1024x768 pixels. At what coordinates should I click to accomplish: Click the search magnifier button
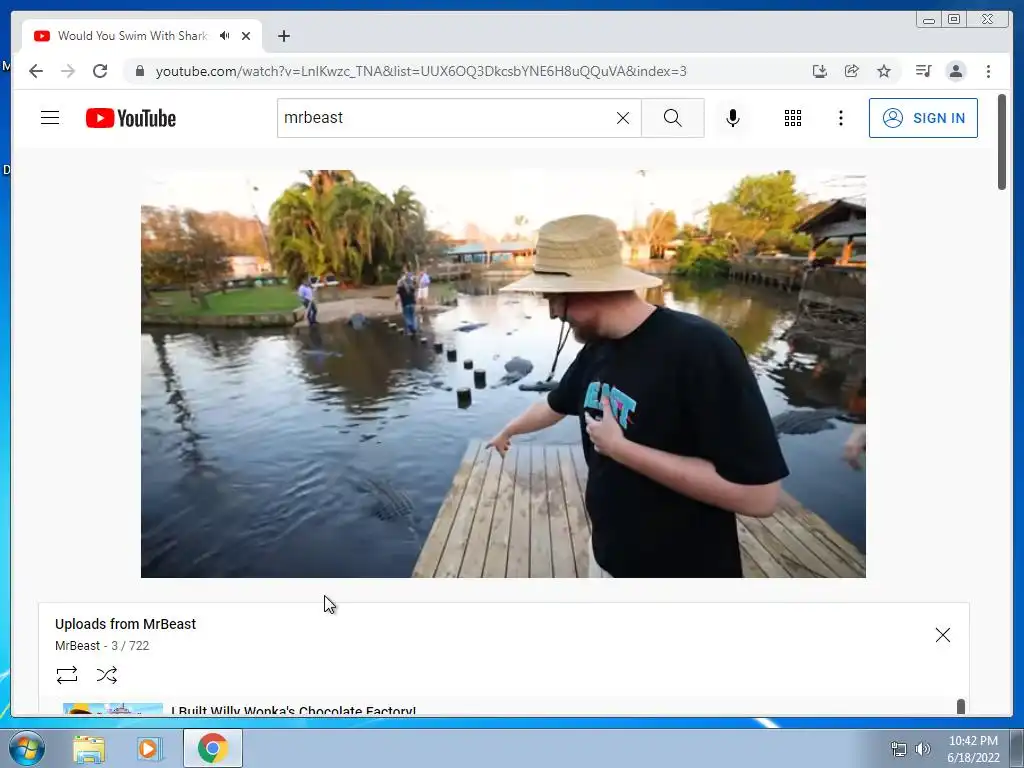673,118
